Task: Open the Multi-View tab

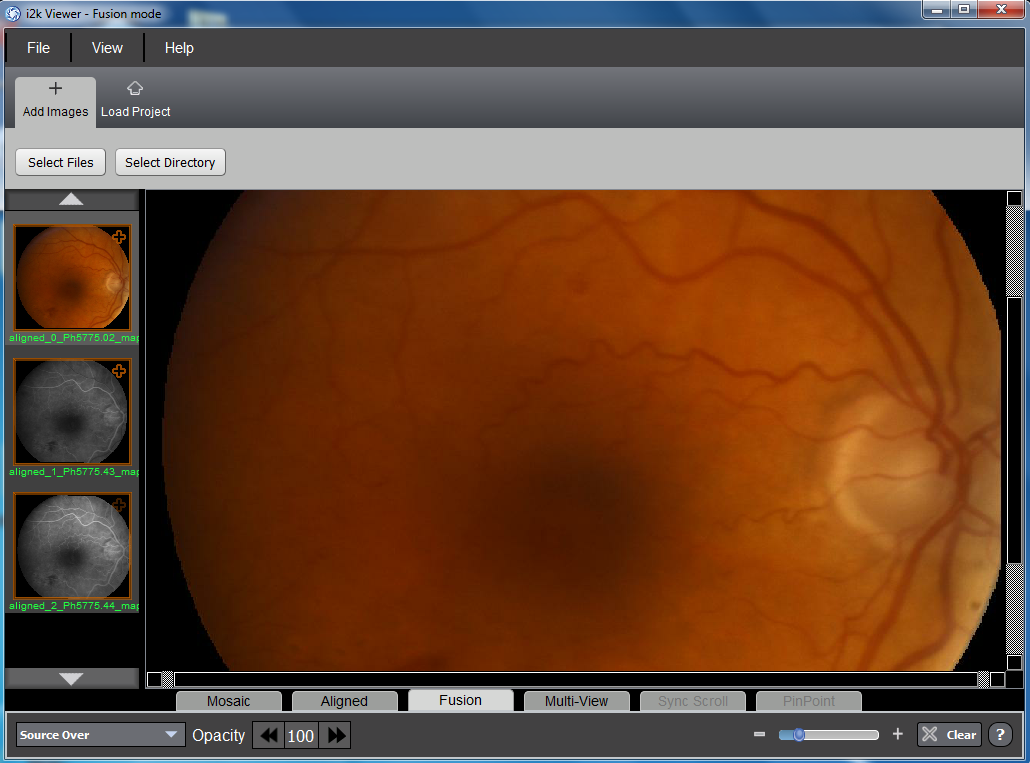Action: click(x=577, y=701)
